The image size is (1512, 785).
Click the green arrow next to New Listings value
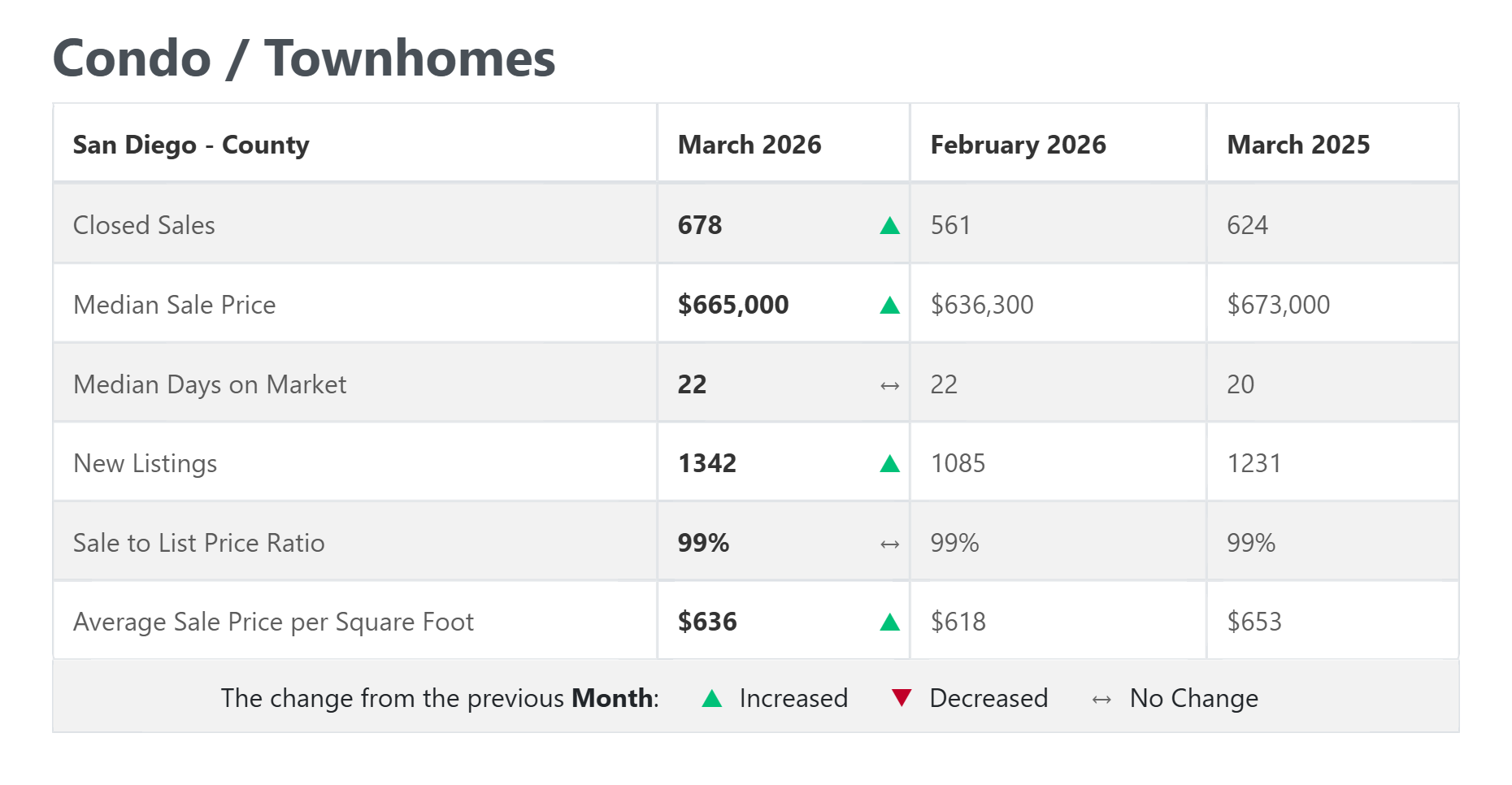click(x=889, y=464)
